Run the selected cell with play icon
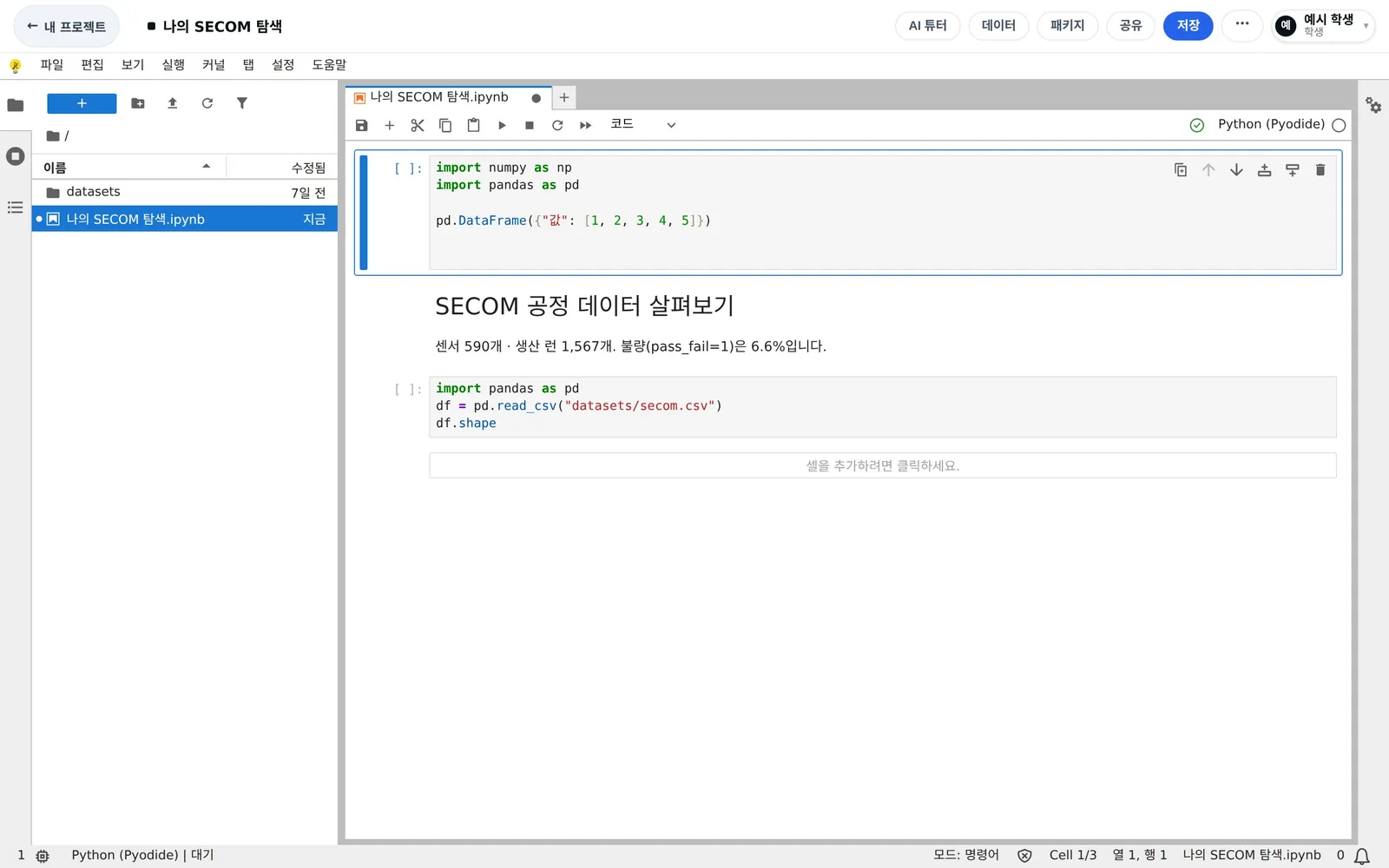 502,125
